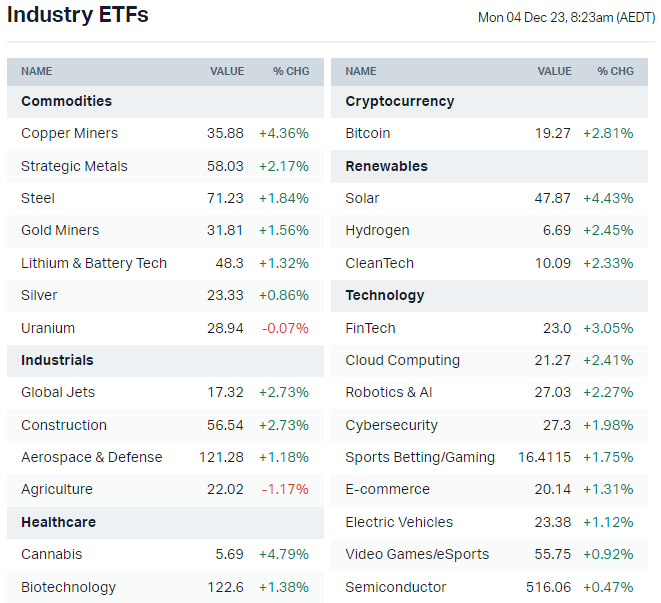The height and width of the screenshot is (603, 661).
Task: Sort left table by VALUE header
Action: coord(227,71)
